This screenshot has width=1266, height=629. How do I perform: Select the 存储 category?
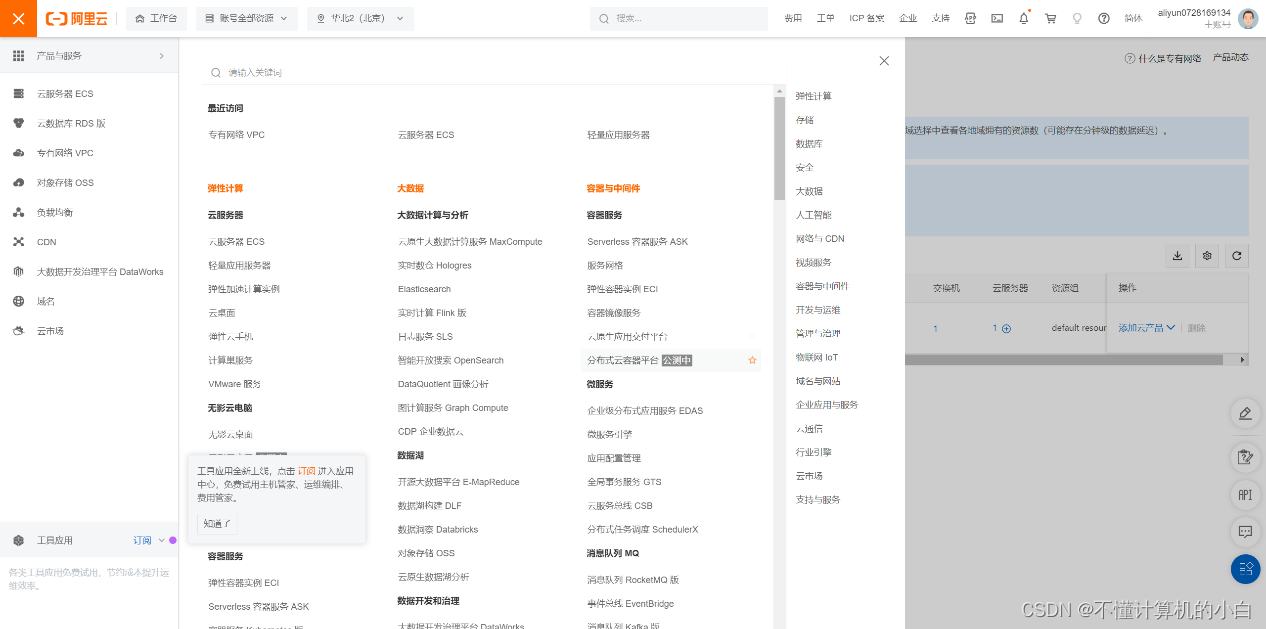(805, 120)
